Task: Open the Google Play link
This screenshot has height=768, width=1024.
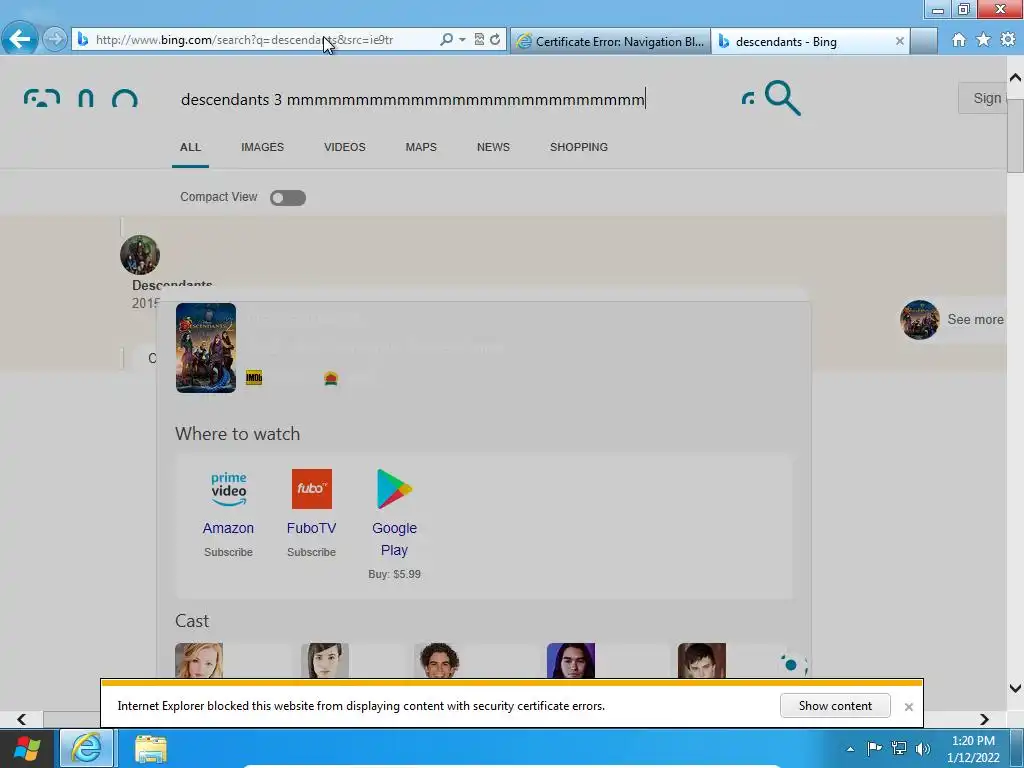Action: [x=394, y=539]
